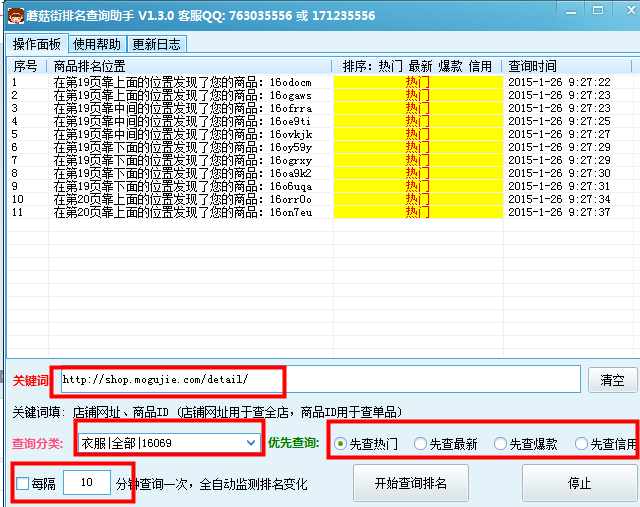Click query time 2015-1-26 9:27:25
This screenshot has width=640, height=507.
coord(559,122)
